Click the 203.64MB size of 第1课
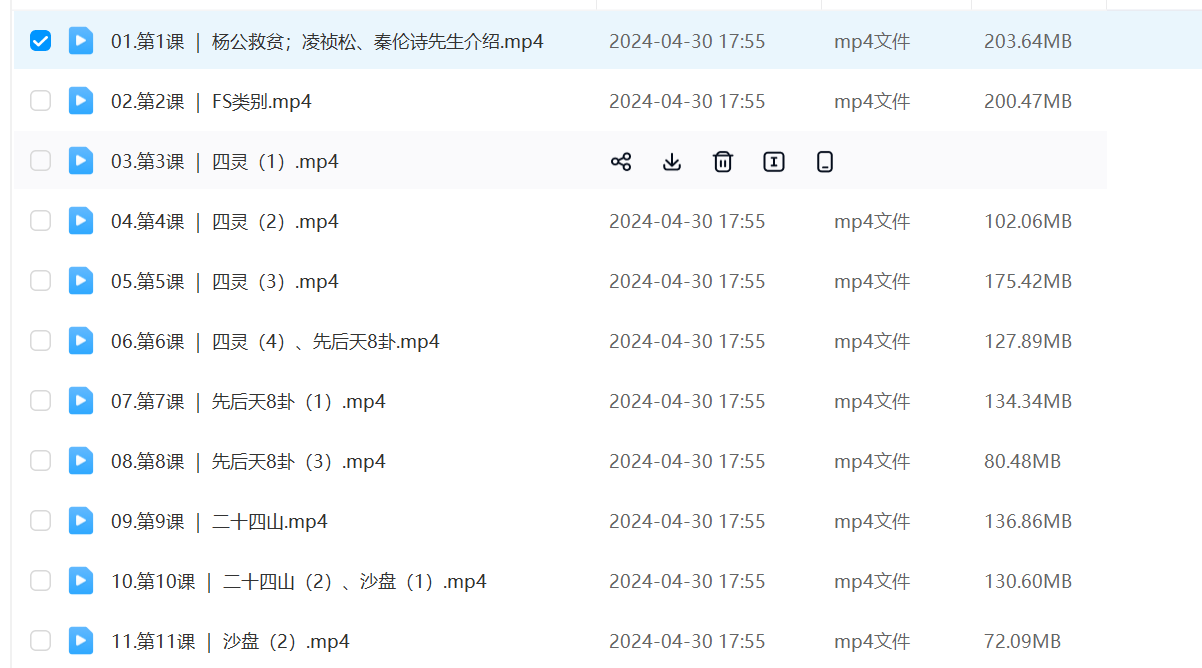 click(x=1027, y=41)
